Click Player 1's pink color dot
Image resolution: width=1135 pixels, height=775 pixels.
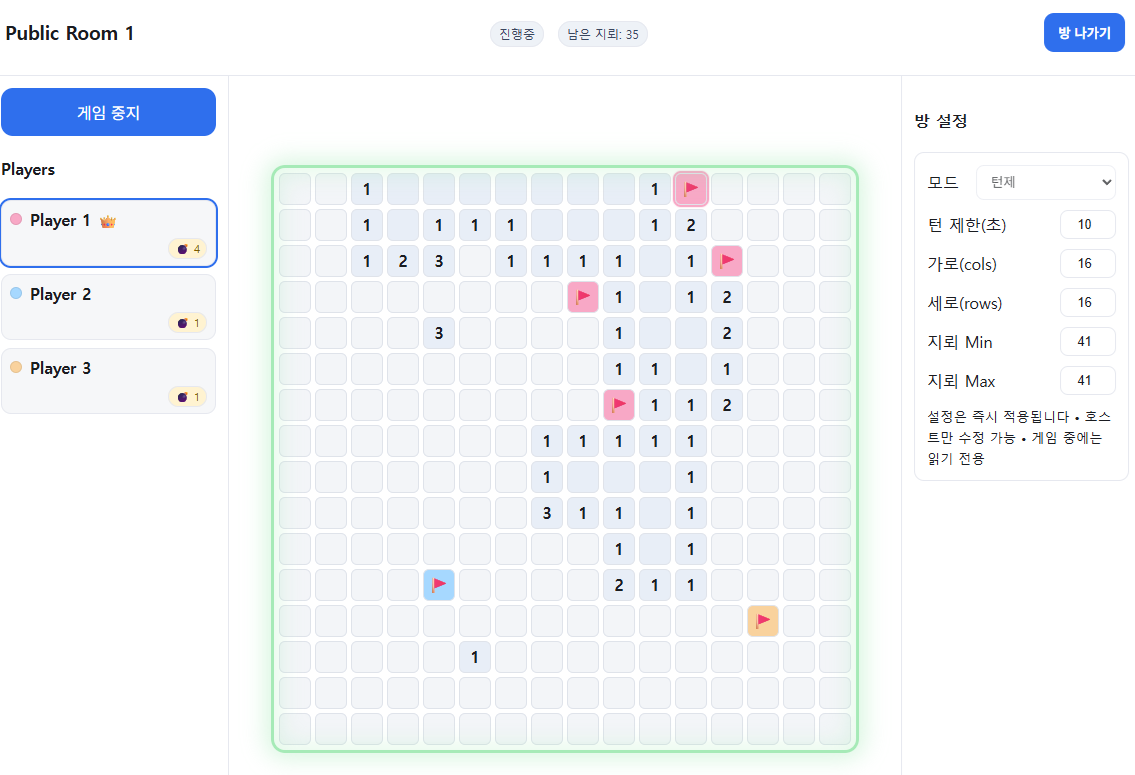point(16,219)
